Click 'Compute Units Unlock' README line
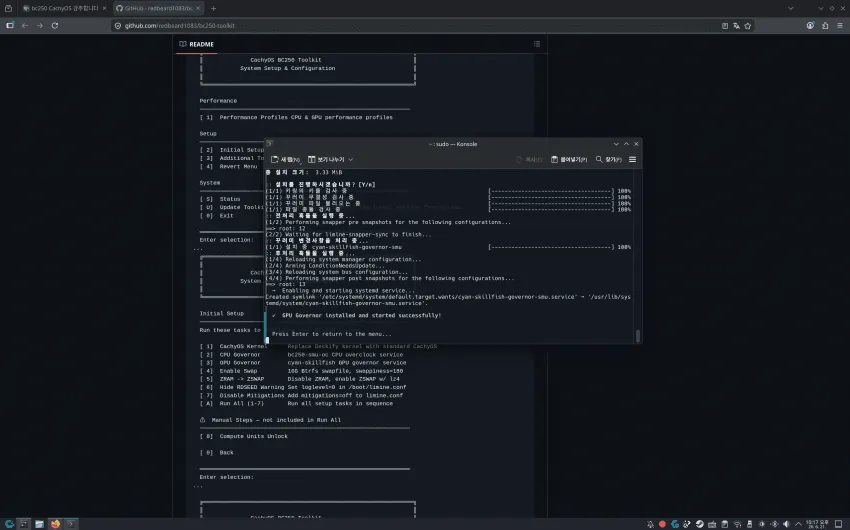The image size is (850, 530). (x=243, y=436)
